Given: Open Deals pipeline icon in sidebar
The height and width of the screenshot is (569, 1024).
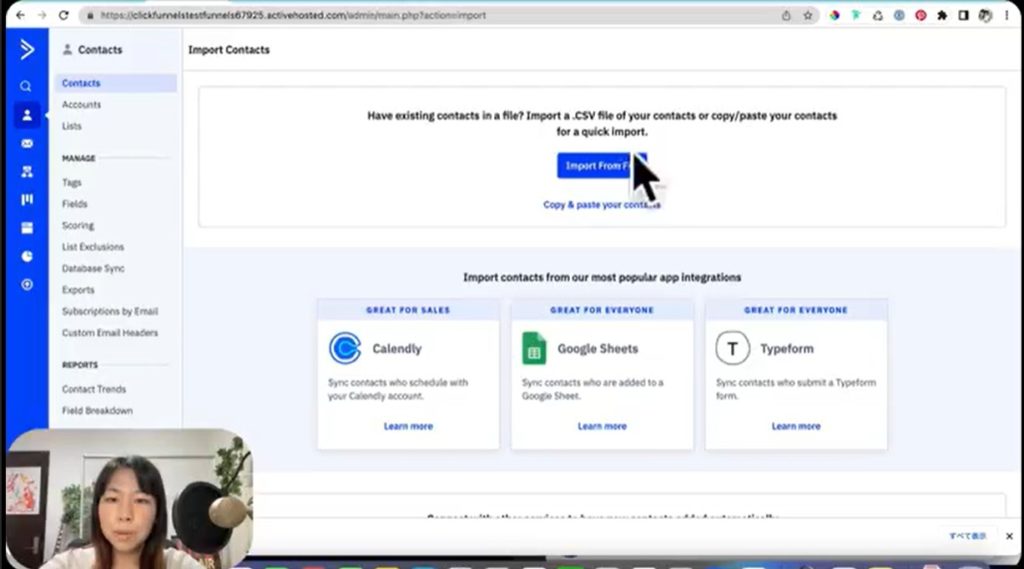Looking at the screenshot, I should (27, 200).
